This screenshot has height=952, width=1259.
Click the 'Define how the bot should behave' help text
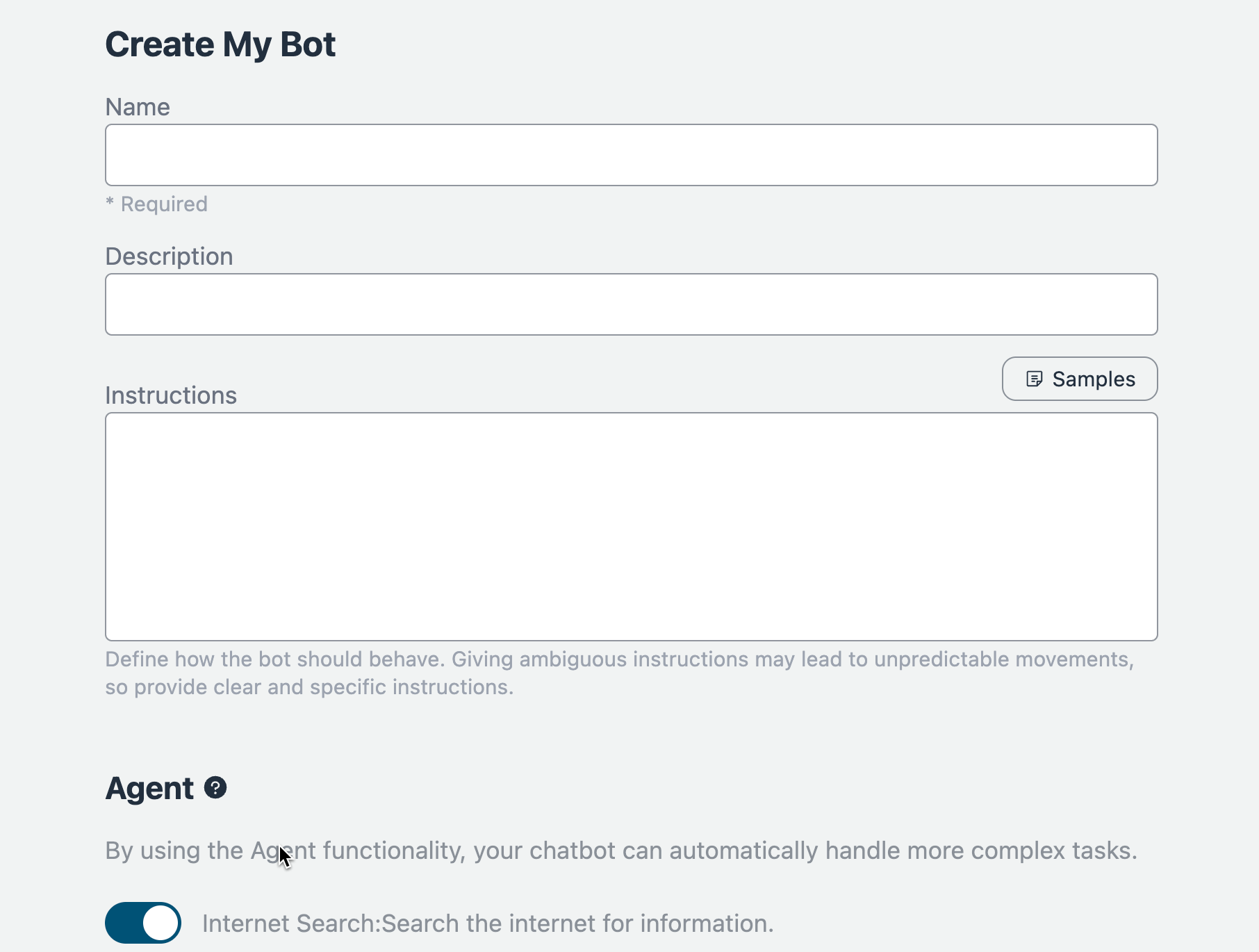618,659
